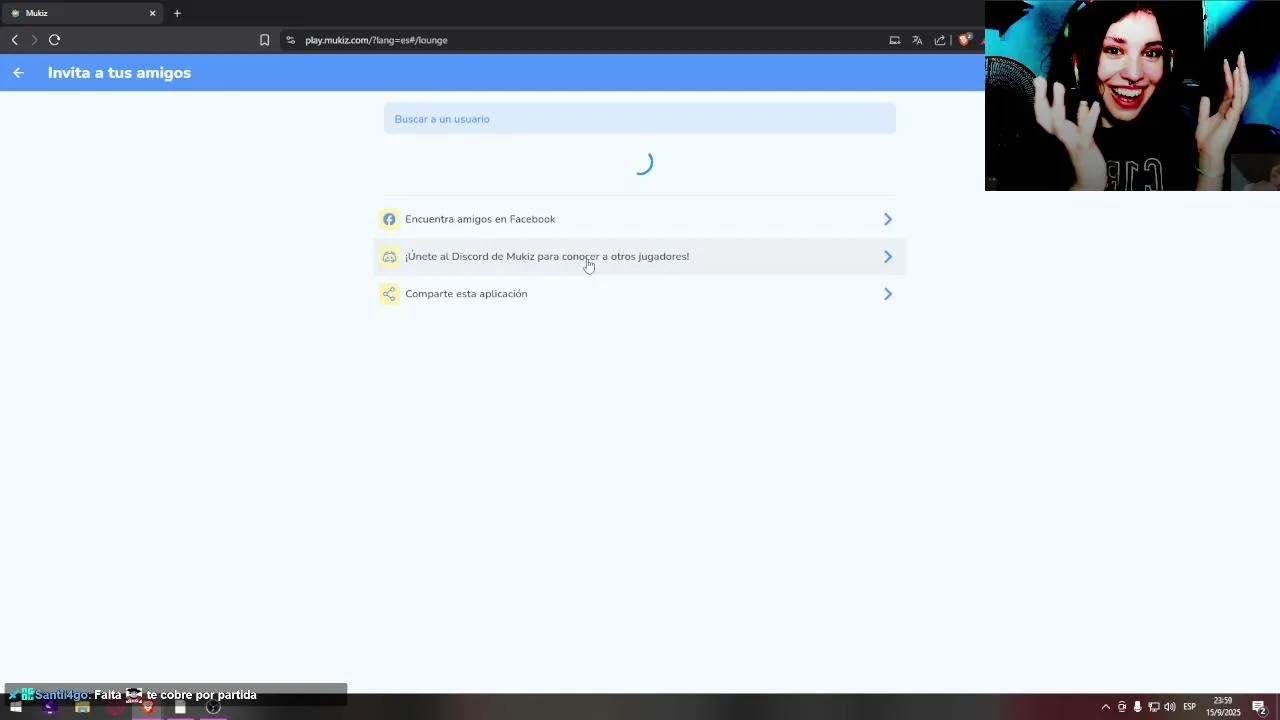
Task: Open Encuentra amigos en Facebook
Action: [x=640, y=219]
